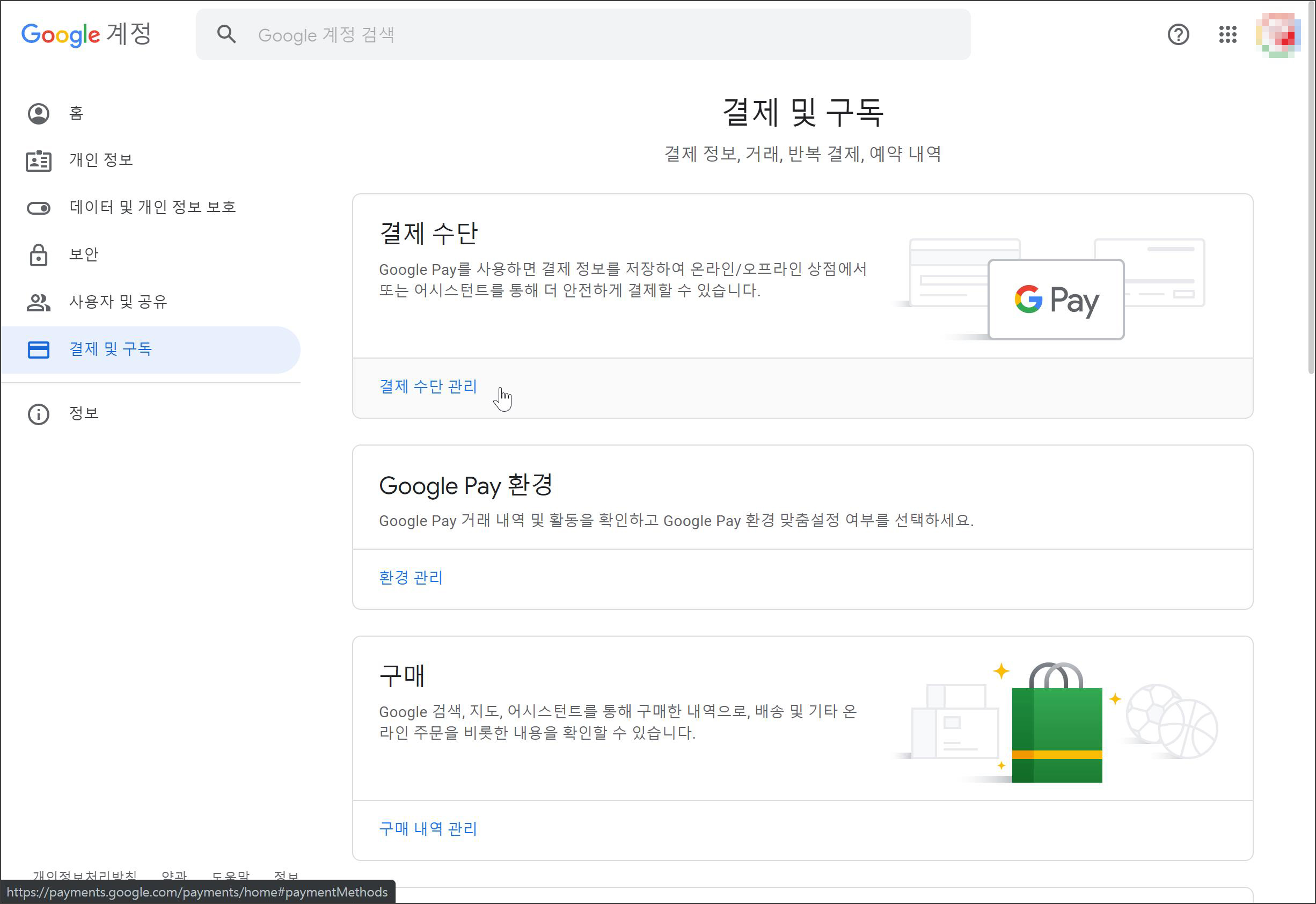1316x904 pixels.
Task: Click the toggle icon beside 데이터 및 개인 정보 보호
Action: (39, 208)
